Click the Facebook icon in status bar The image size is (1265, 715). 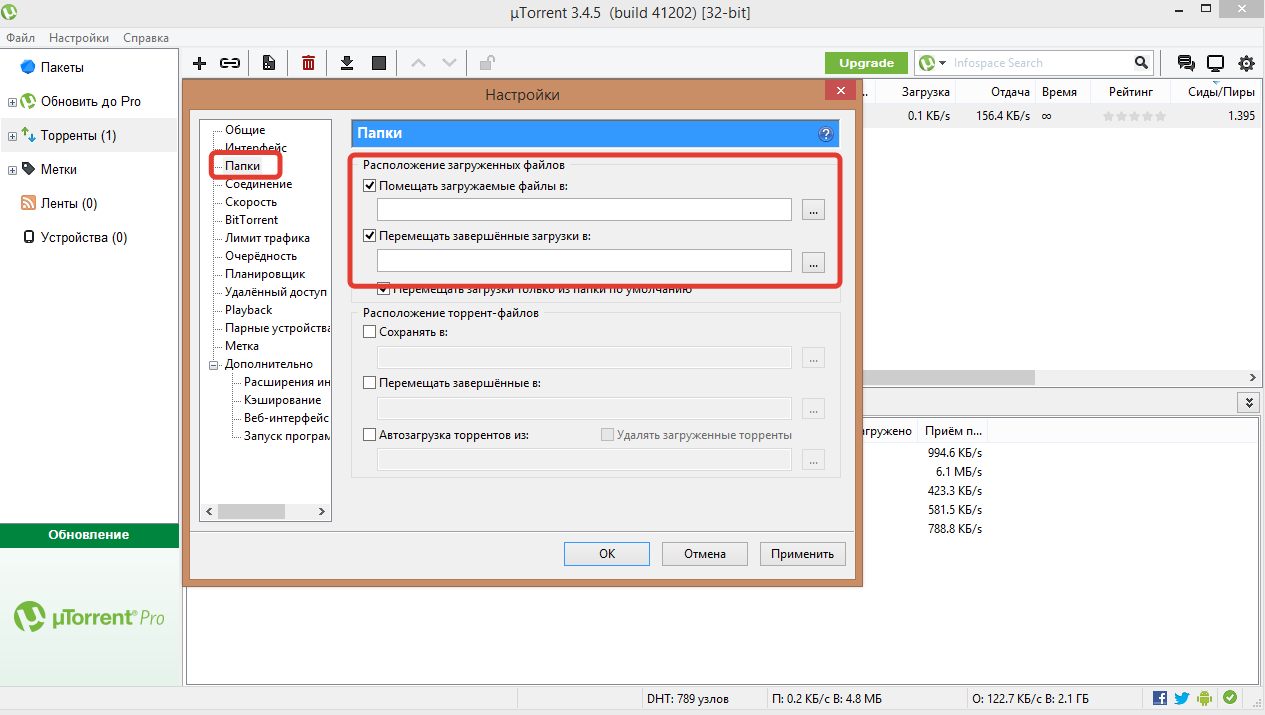pyautogui.click(x=1160, y=698)
